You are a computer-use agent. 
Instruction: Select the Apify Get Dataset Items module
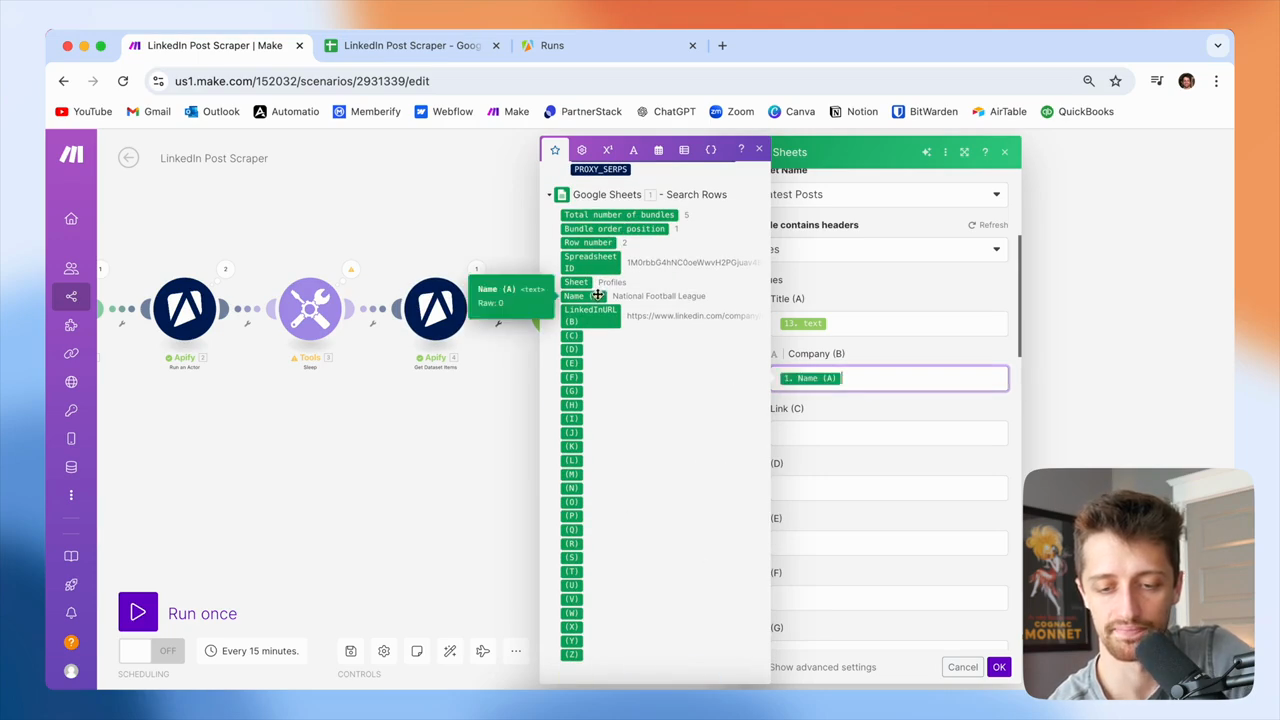point(435,308)
